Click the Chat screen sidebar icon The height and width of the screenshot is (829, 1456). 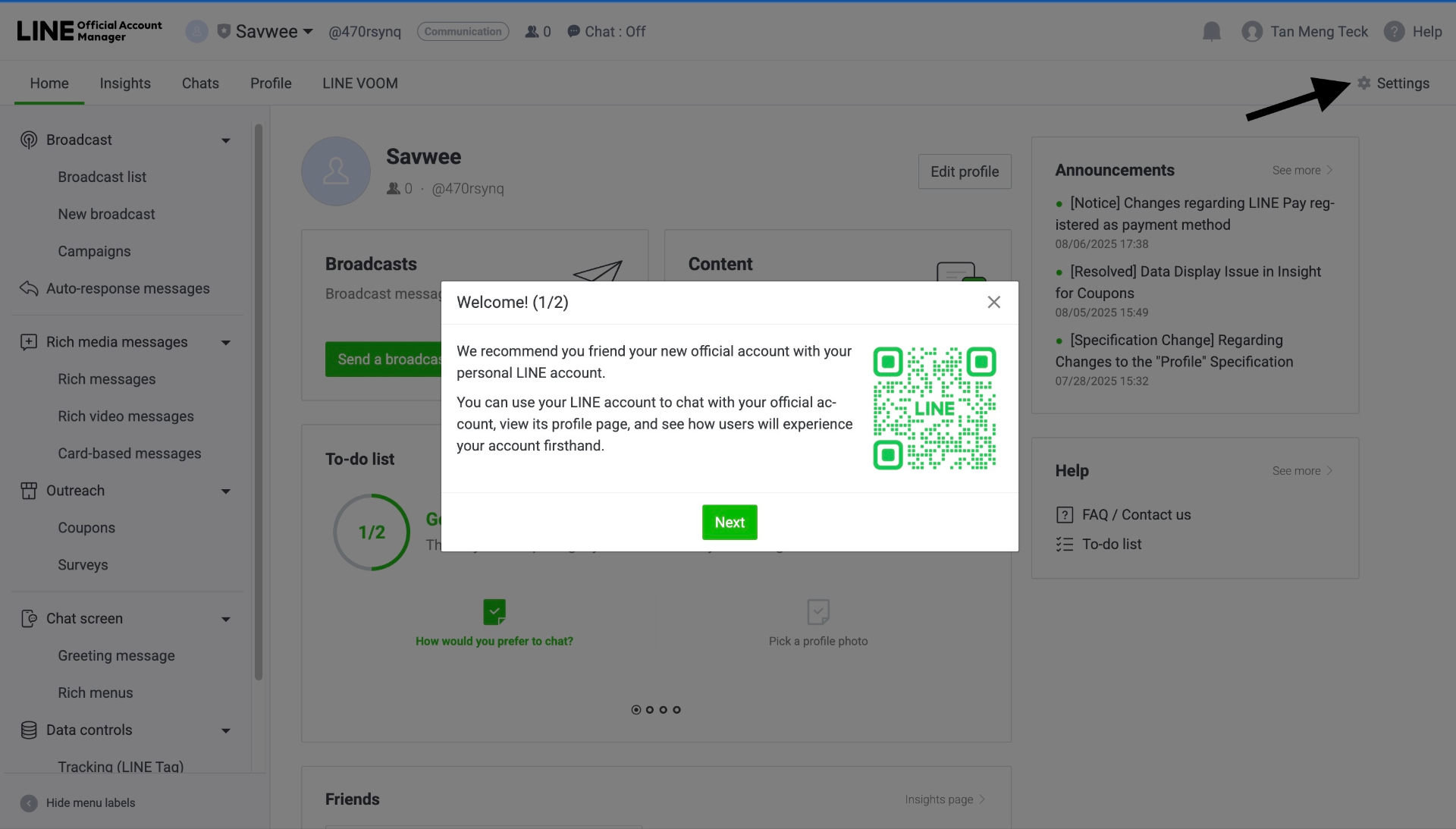(x=29, y=618)
